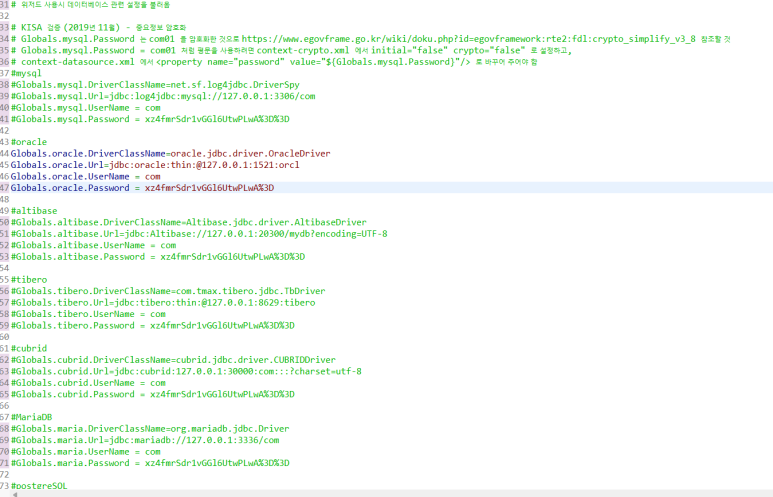Click the #Globals.tibero.Password line
The width and height of the screenshot is (773, 497).
tap(153, 325)
